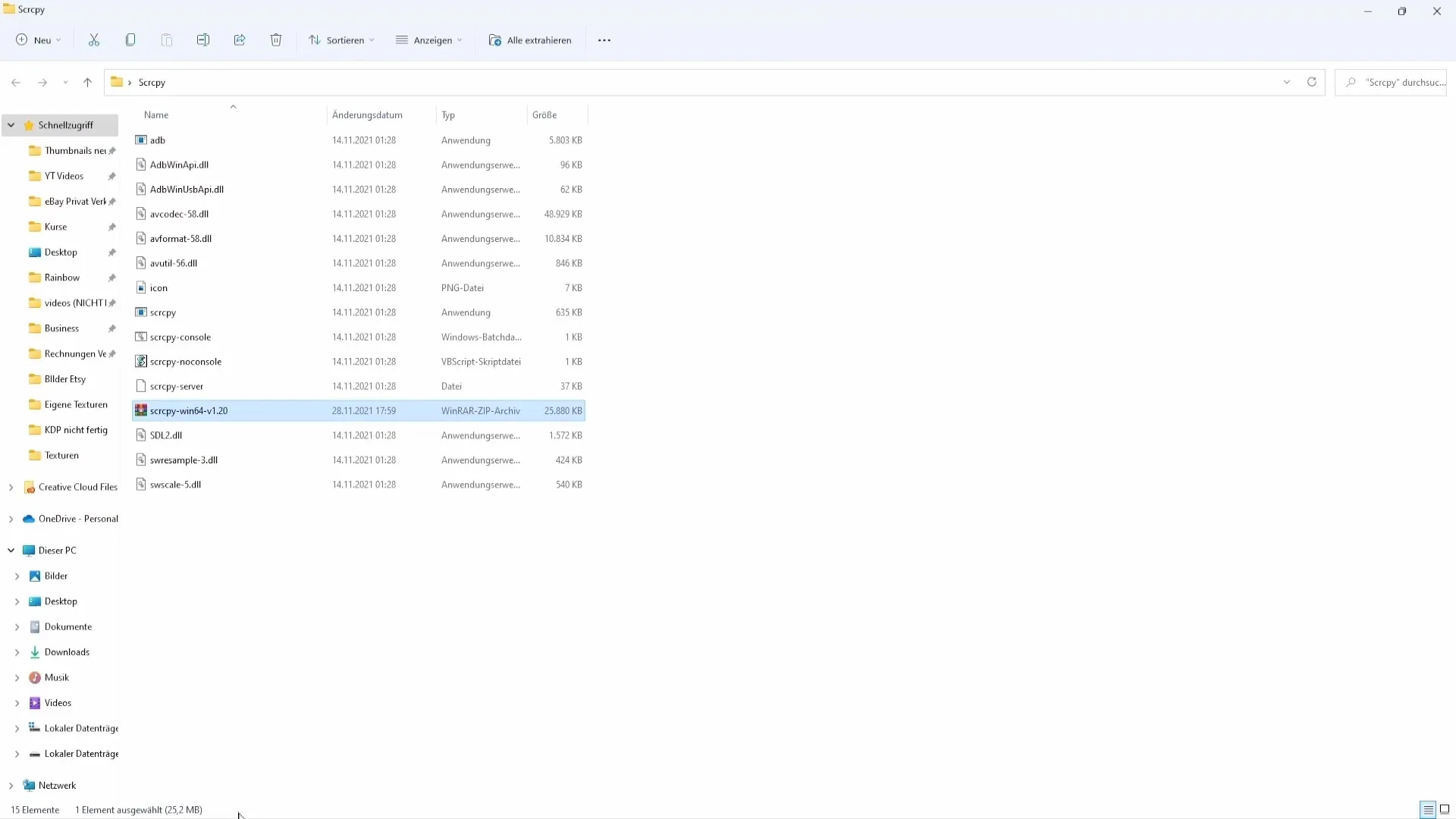Viewport: 1456px width, 819px height.
Task: Select the avutil-56.dll file
Action: click(174, 263)
